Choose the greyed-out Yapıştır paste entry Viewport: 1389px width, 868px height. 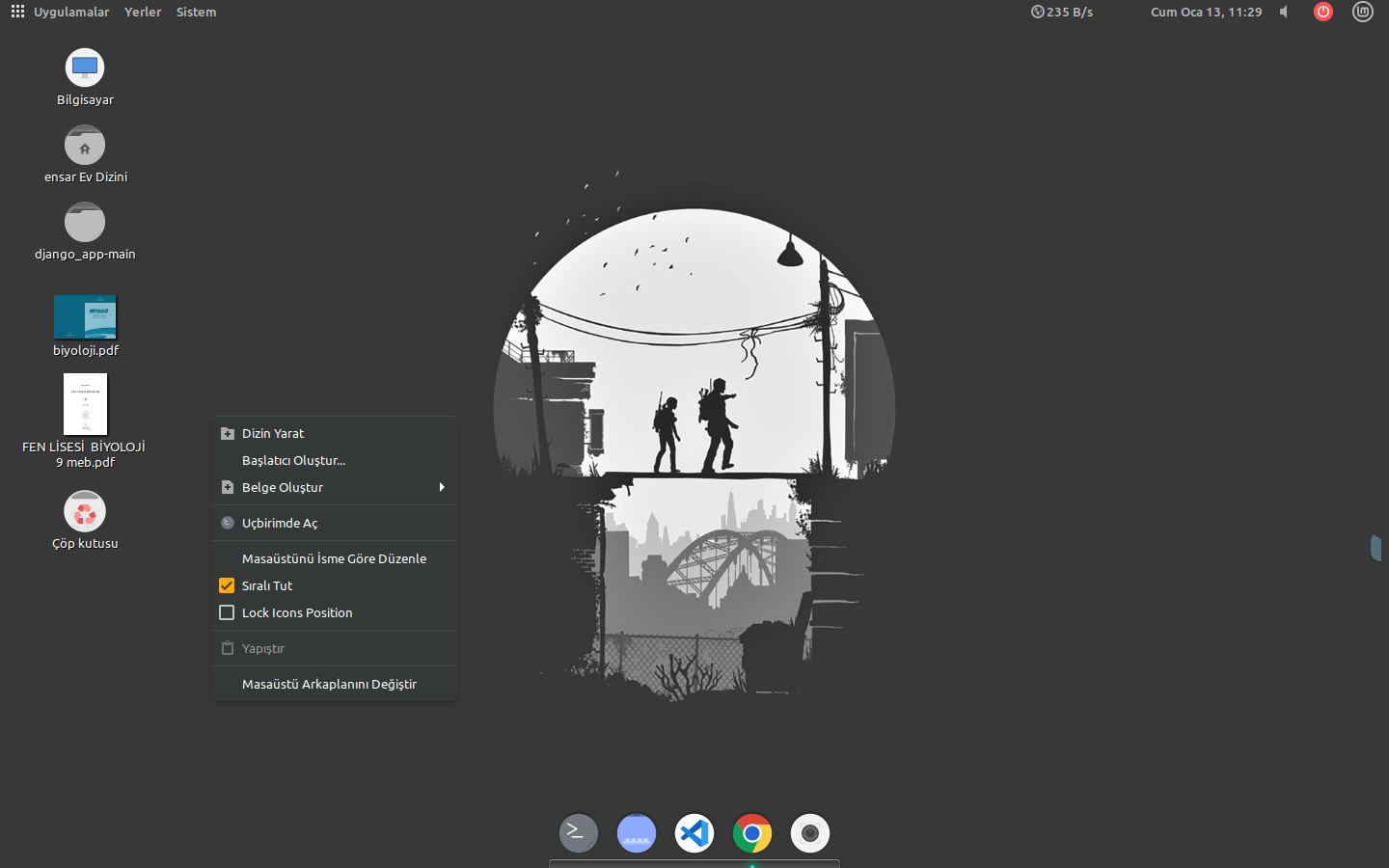334,648
